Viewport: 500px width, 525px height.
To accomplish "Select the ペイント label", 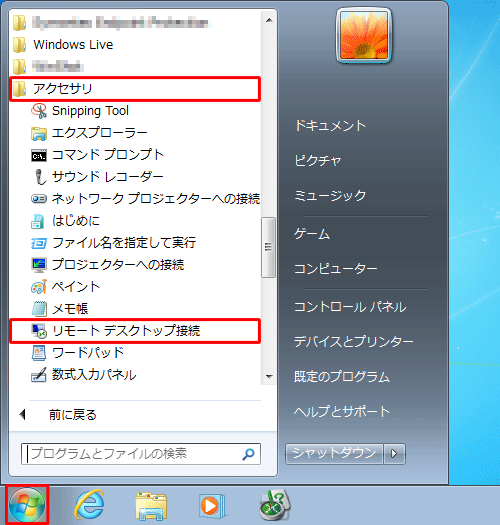I will (76, 287).
